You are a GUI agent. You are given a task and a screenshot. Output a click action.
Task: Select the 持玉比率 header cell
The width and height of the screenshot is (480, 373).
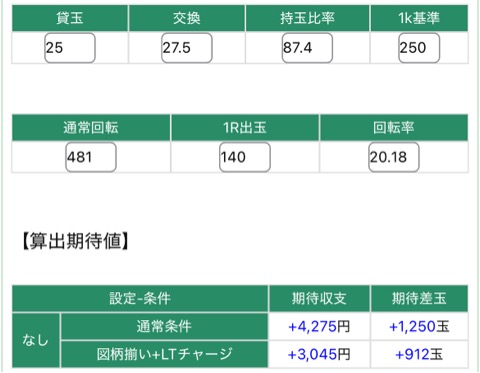pyautogui.click(x=307, y=18)
